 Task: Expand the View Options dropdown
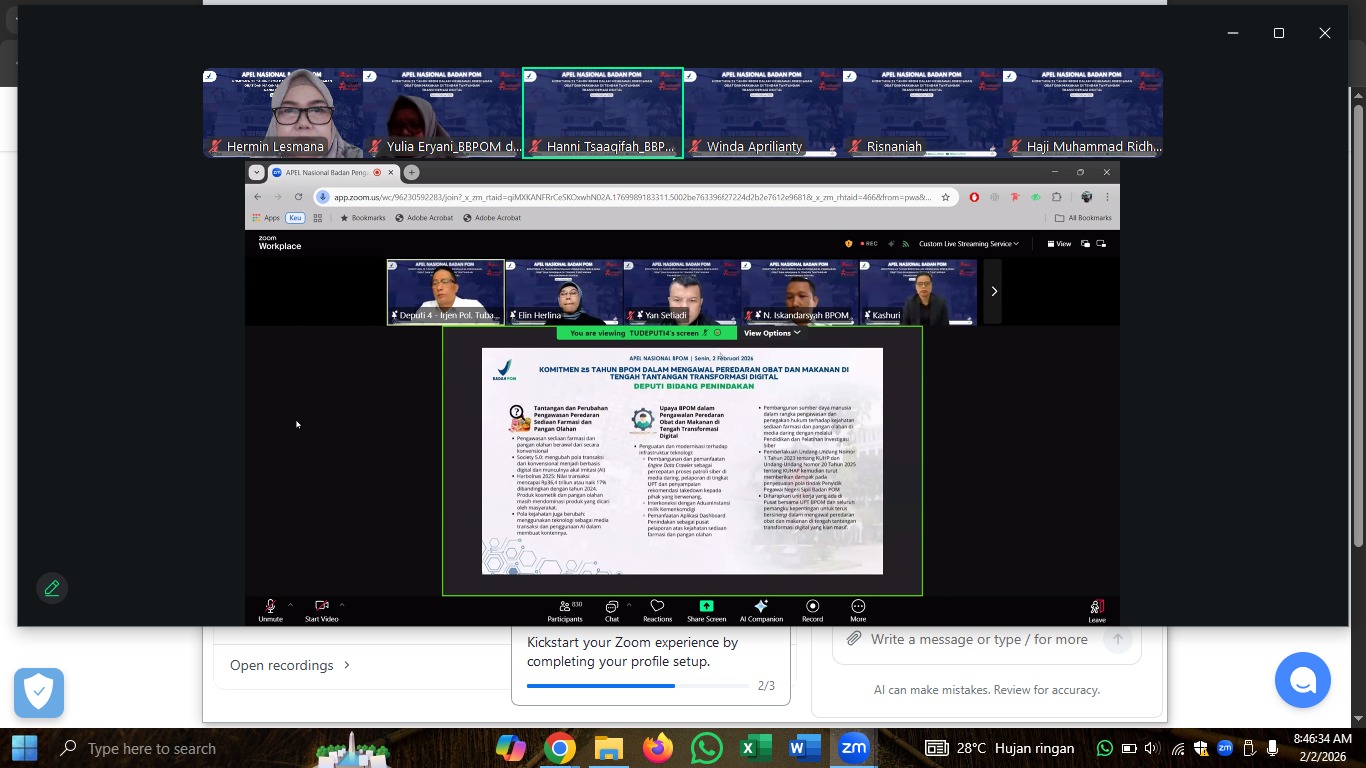[x=772, y=333]
